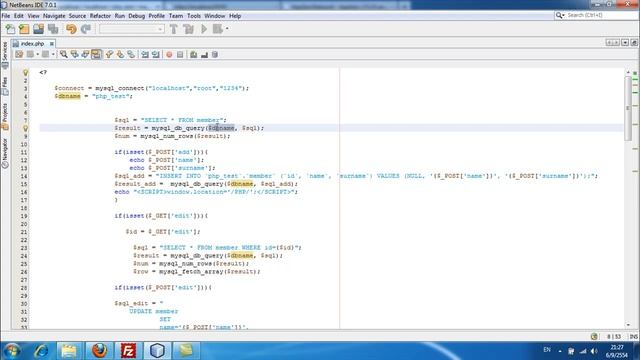Click the New File toolbar icon
640x360 pixels.
(x=10, y=29)
